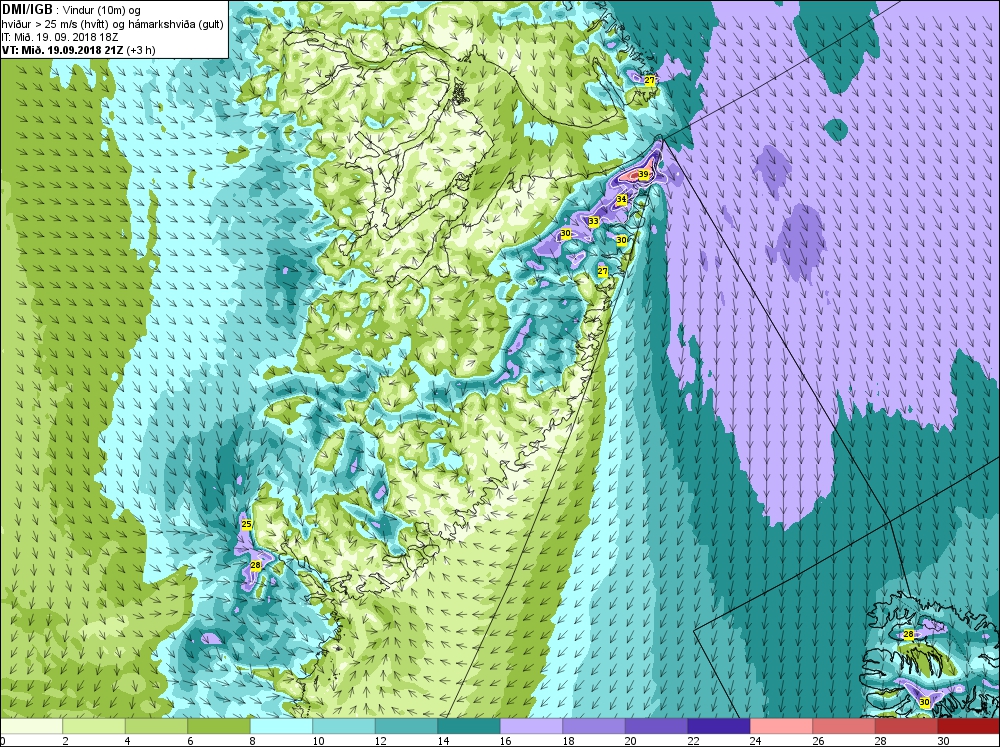Click the 'IT: Mið. 19. 09. 2018 18Z' line
The height and width of the screenshot is (747, 1000).
[x=60, y=37]
